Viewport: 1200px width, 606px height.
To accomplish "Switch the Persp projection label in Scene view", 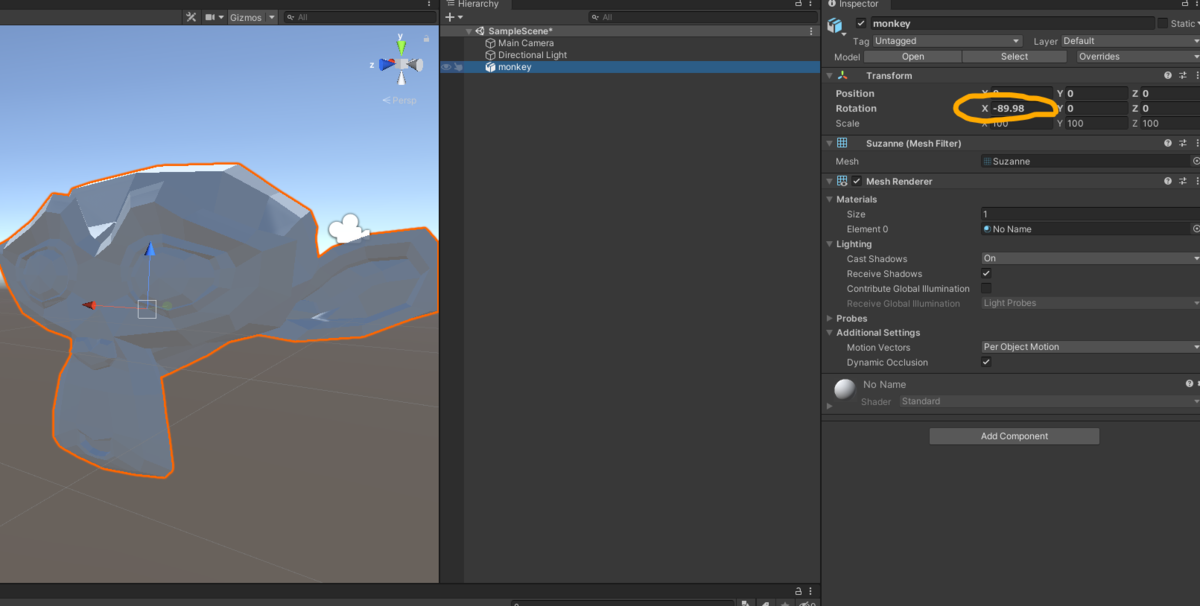I will 400,100.
